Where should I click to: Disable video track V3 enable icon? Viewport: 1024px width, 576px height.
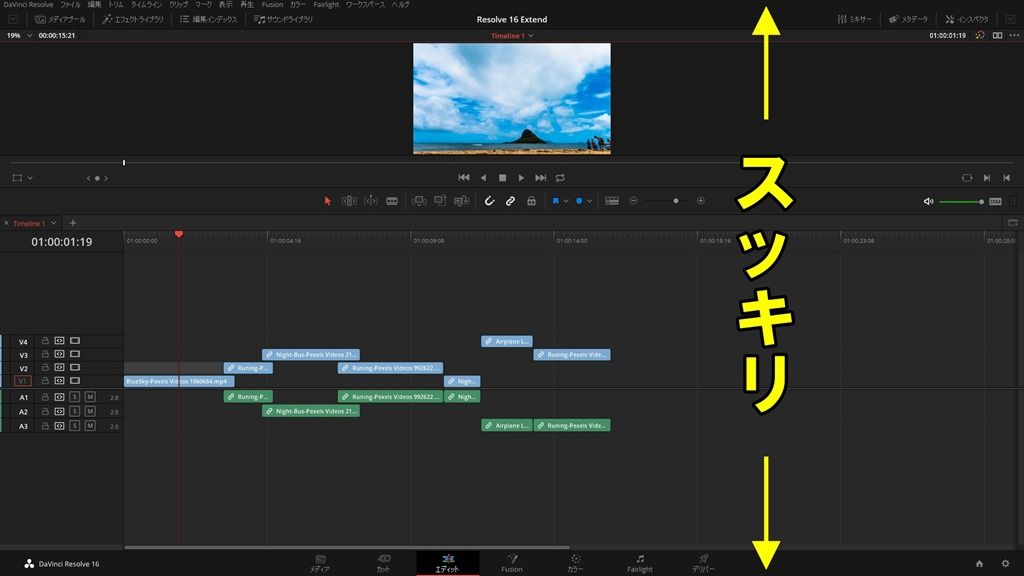(x=75, y=355)
